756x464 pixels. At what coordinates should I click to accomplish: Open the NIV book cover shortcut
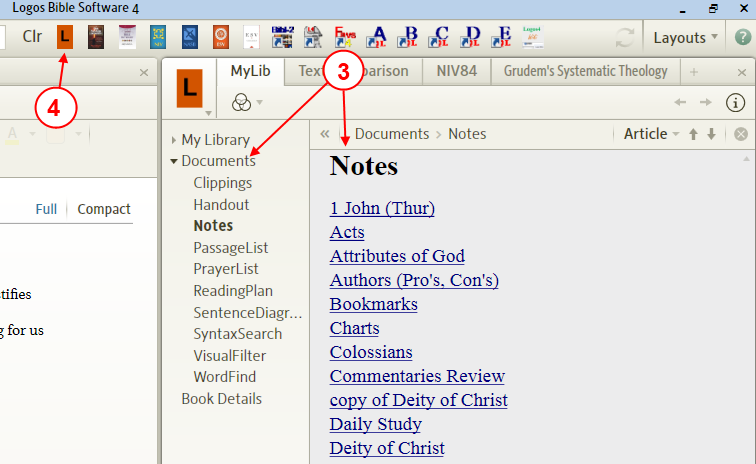(158, 37)
